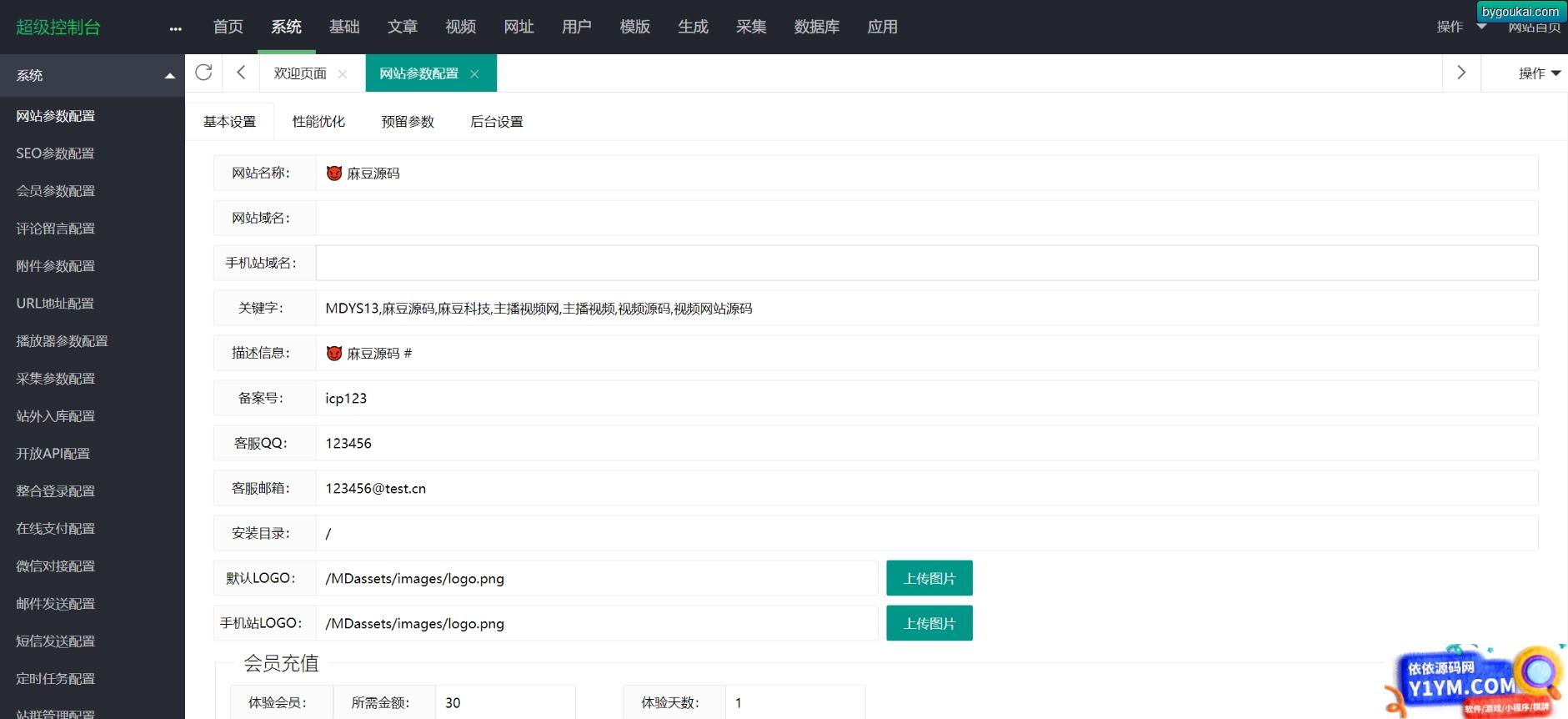The image size is (1568, 719).
Task: Click the 超级控制台 logo text
Action: [x=58, y=28]
